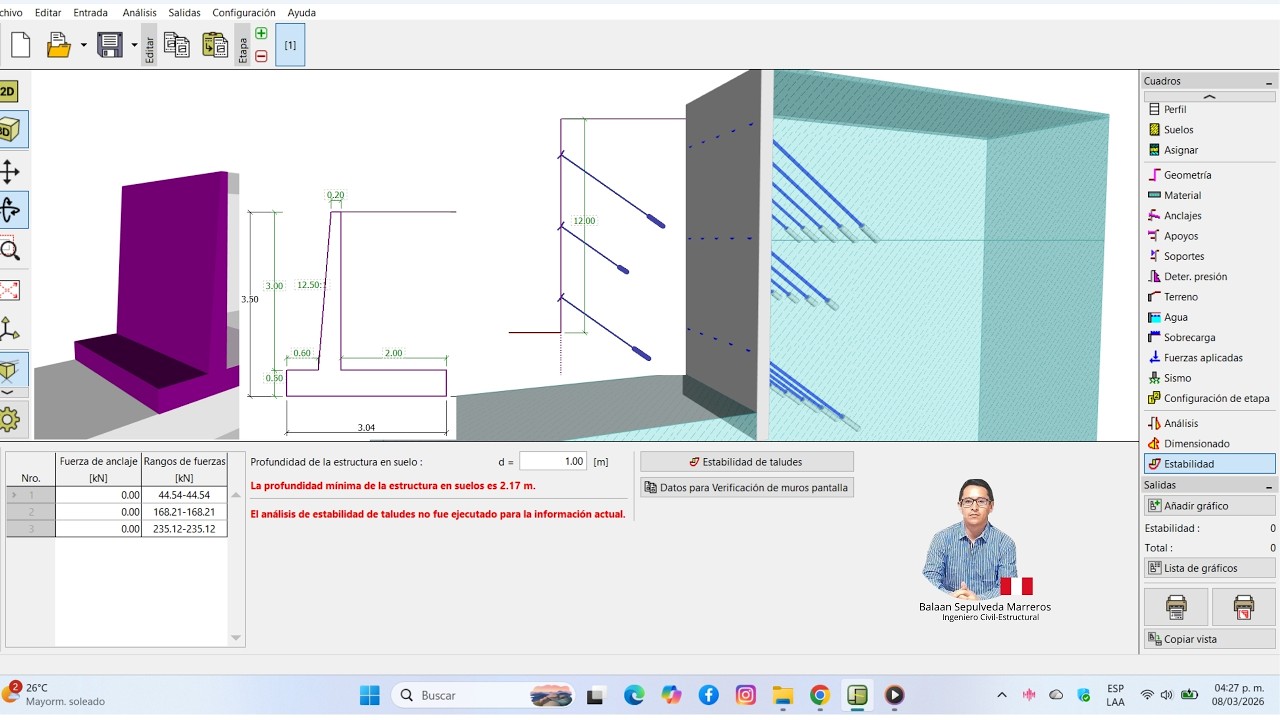Open the Configuración menu
Image resolution: width=1280 pixels, height=720 pixels.
244,13
